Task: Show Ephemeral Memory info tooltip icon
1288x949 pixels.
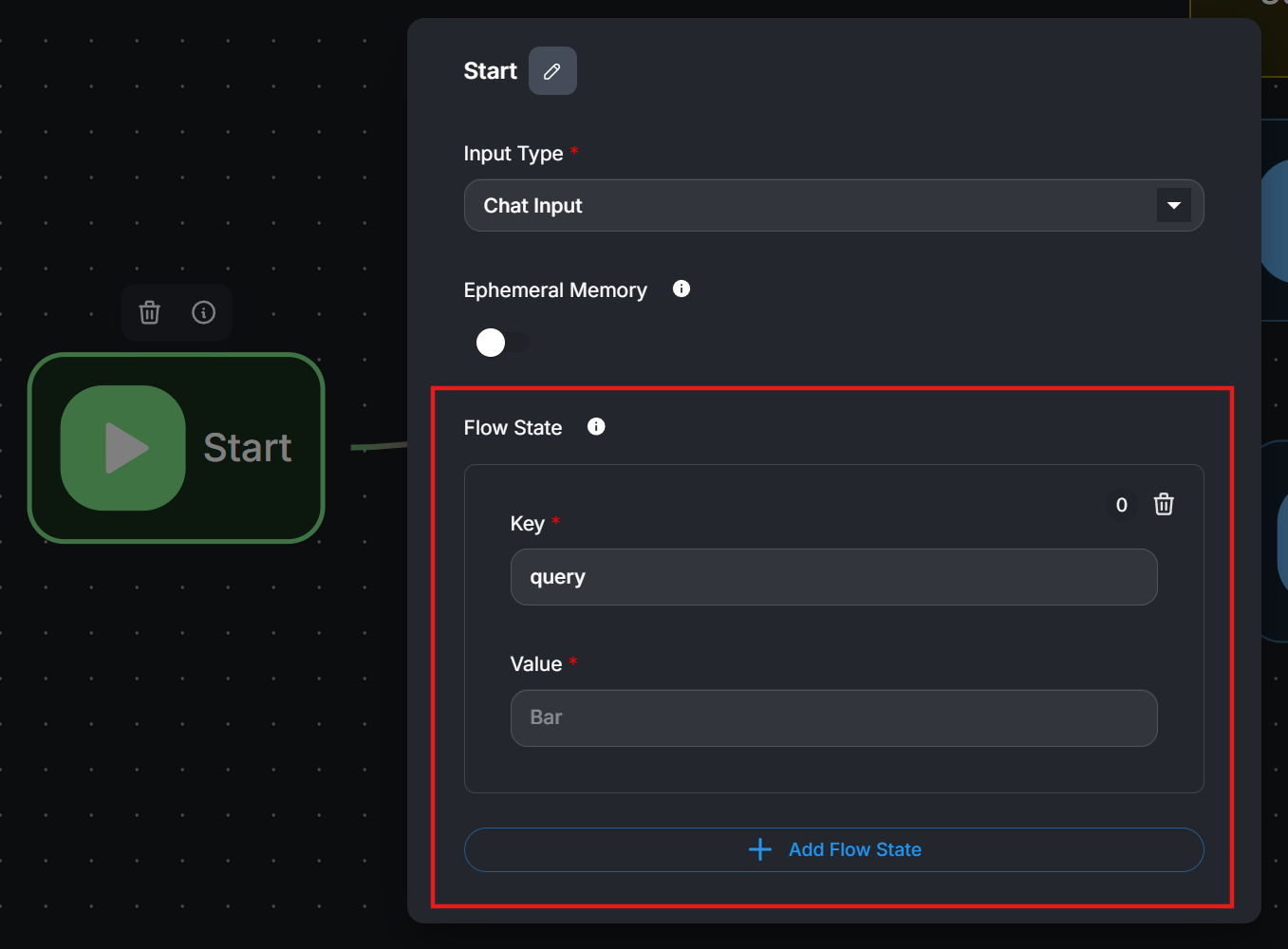Action: (x=681, y=288)
